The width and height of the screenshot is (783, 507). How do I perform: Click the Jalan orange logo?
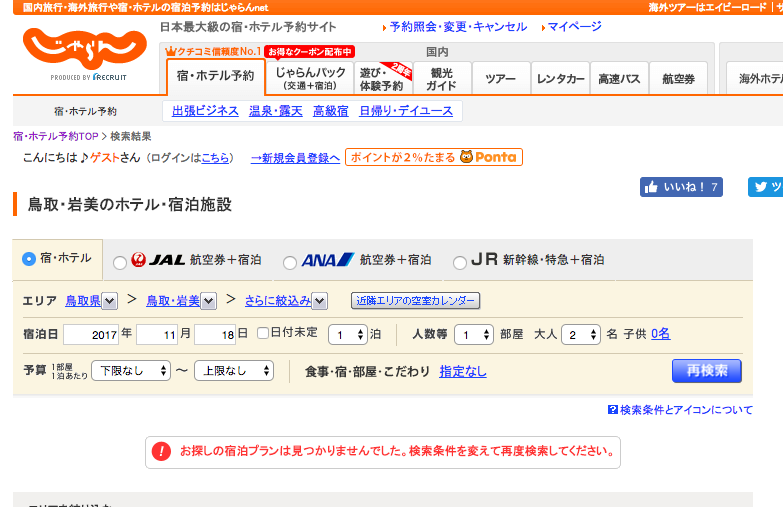tap(85, 49)
